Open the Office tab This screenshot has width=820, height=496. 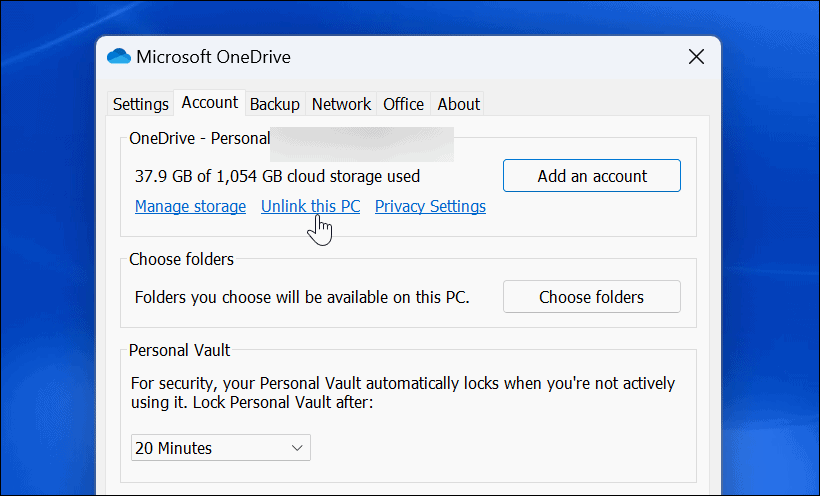[403, 104]
